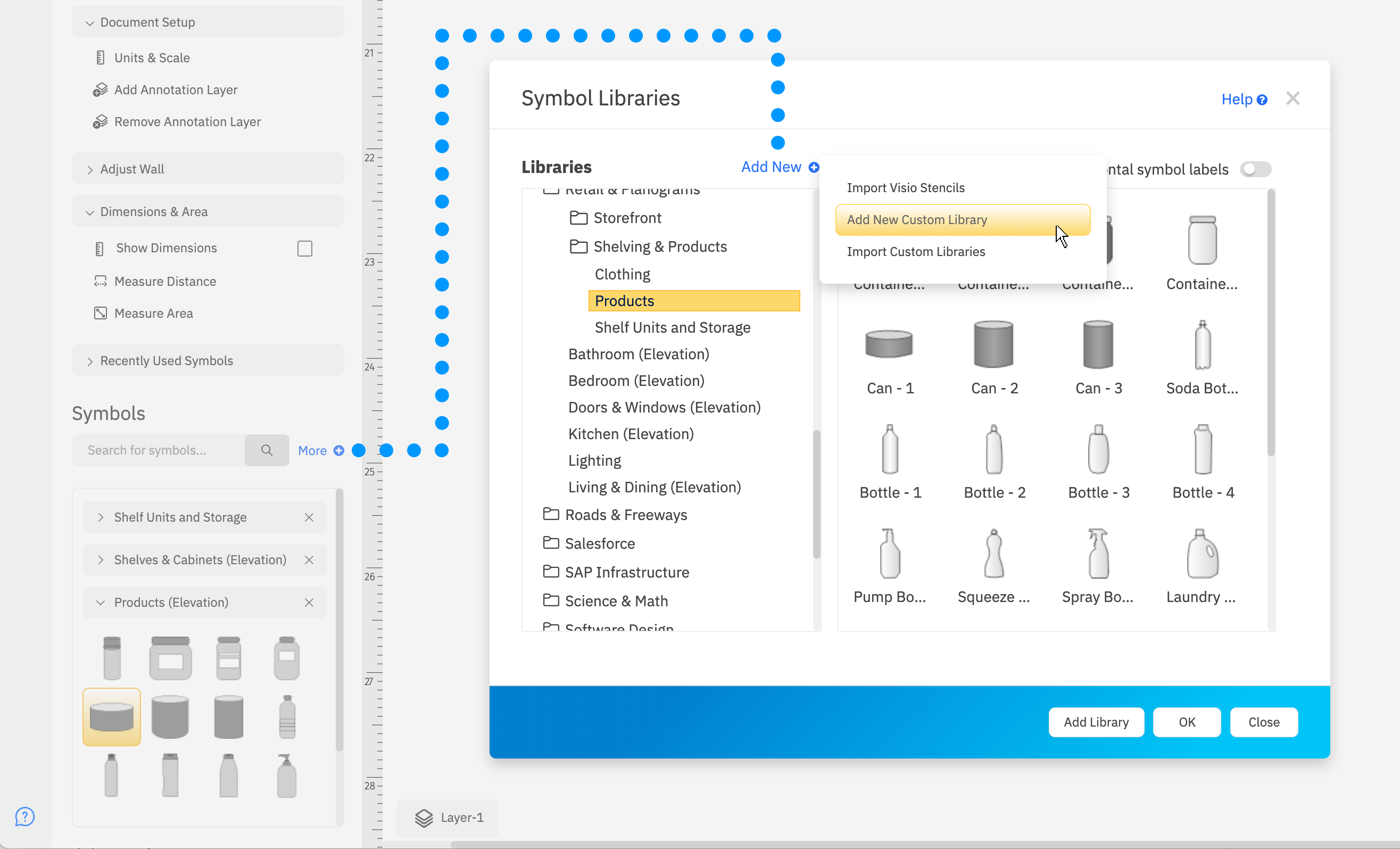Click the symbol search magnifier icon
The image size is (1400, 849).
coord(267,449)
